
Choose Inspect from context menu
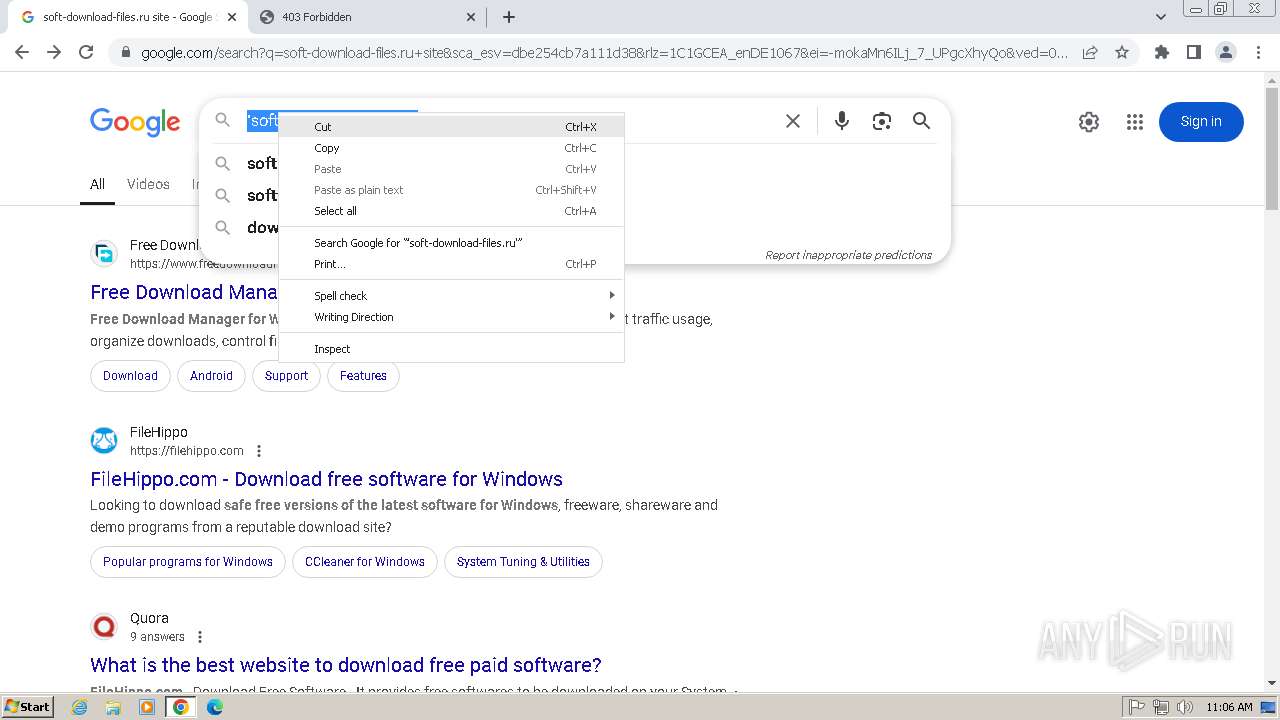tap(451, 349)
